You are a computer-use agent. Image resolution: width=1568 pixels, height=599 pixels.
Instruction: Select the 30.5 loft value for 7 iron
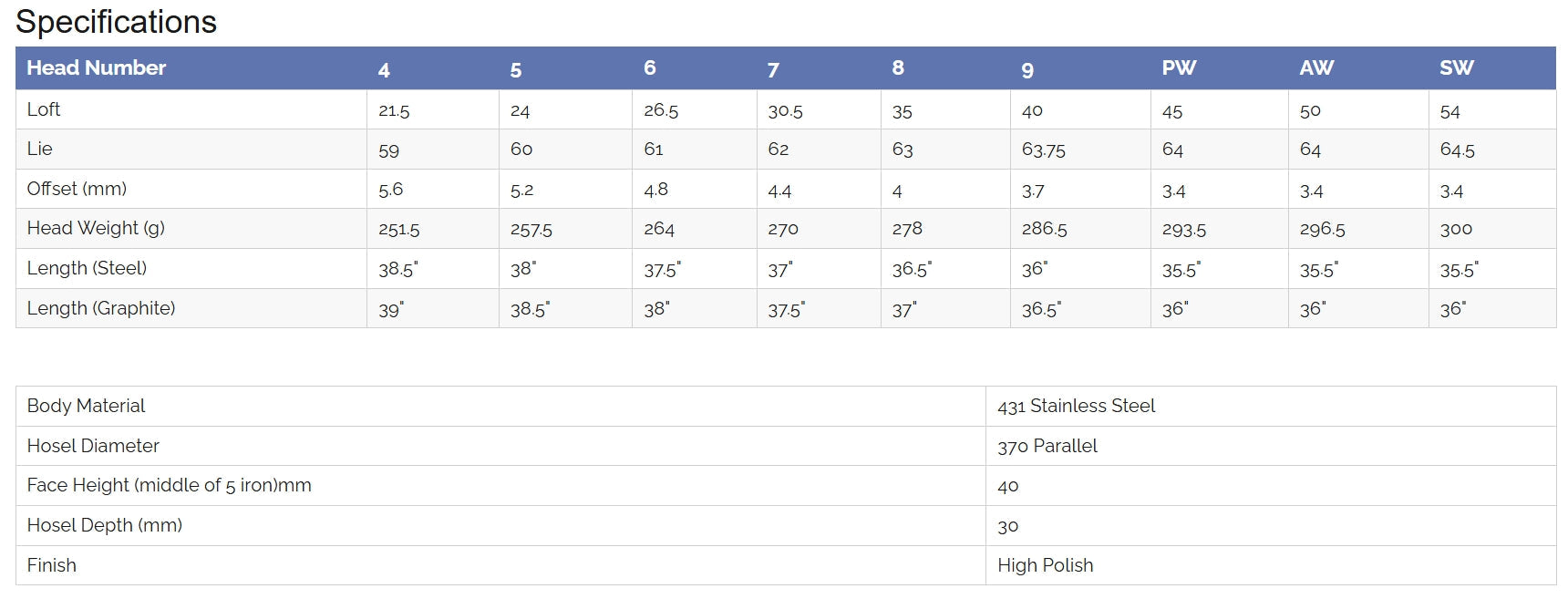tap(785, 111)
